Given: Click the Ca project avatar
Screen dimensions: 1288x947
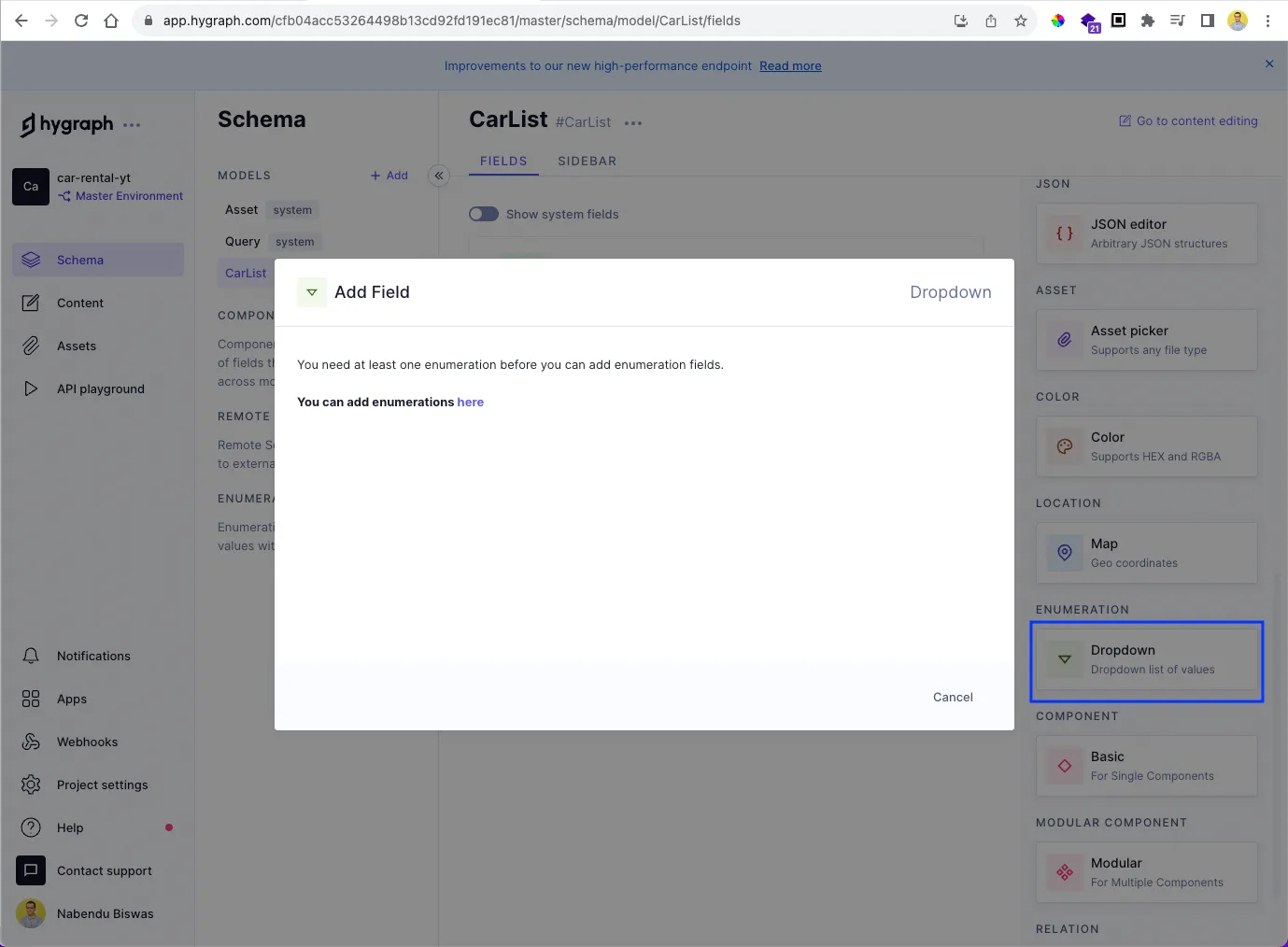Looking at the screenshot, I should 31,187.
